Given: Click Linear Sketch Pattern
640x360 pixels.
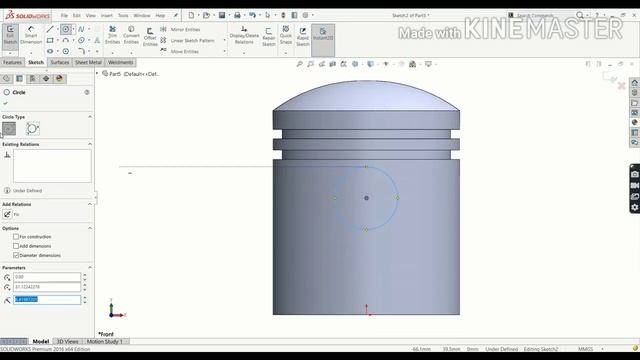Looking at the screenshot, I should [x=188, y=40].
